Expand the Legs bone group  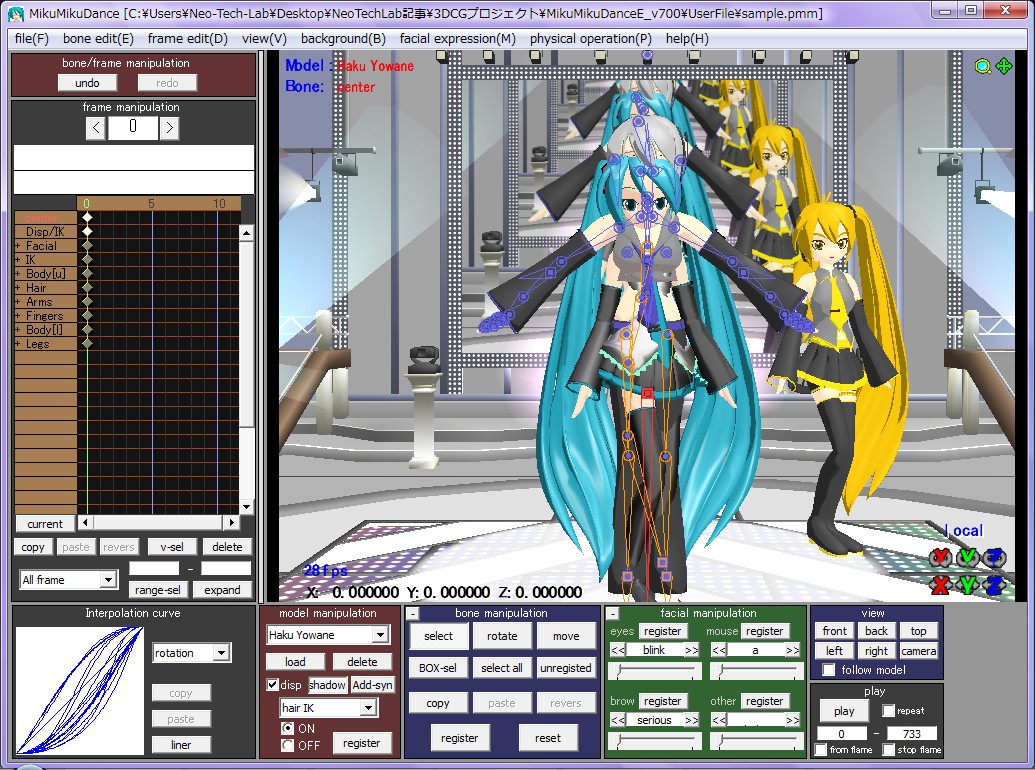tap(18, 344)
